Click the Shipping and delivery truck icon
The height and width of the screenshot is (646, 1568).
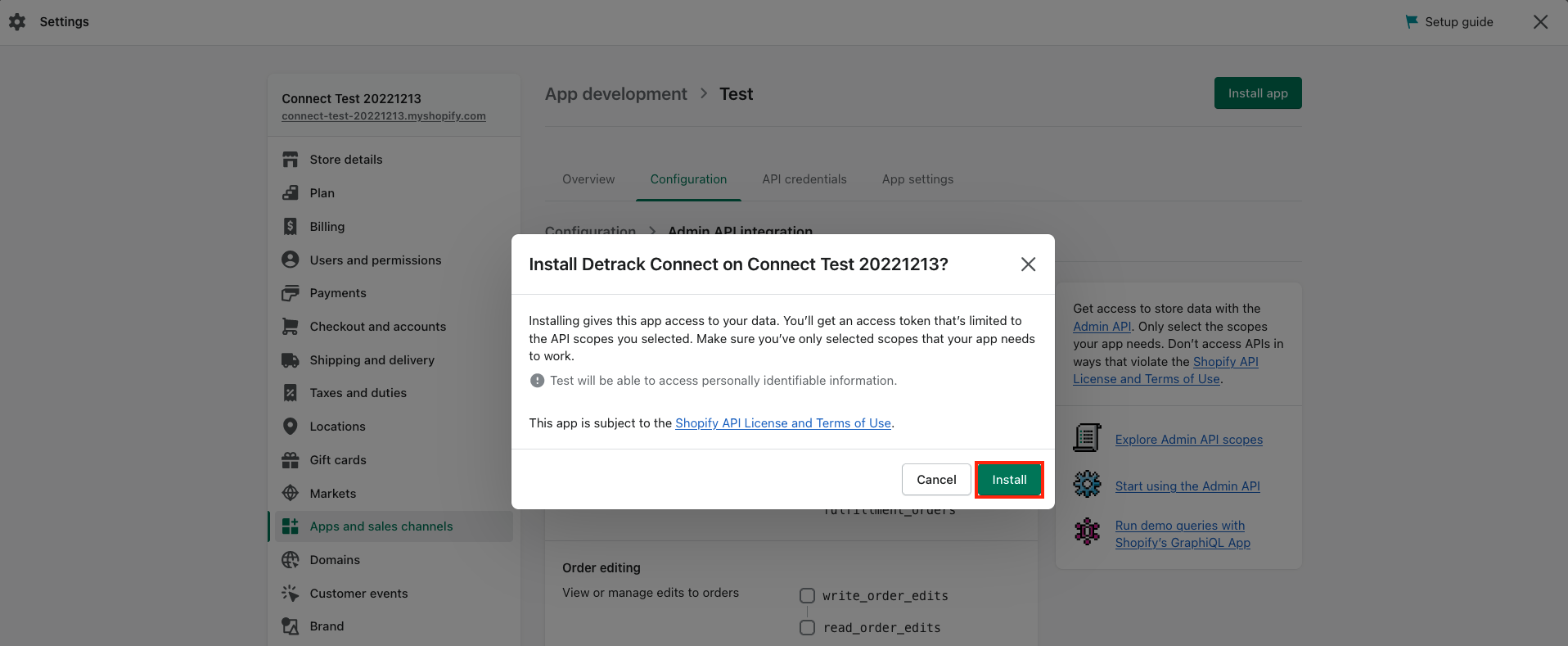[291, 360]
